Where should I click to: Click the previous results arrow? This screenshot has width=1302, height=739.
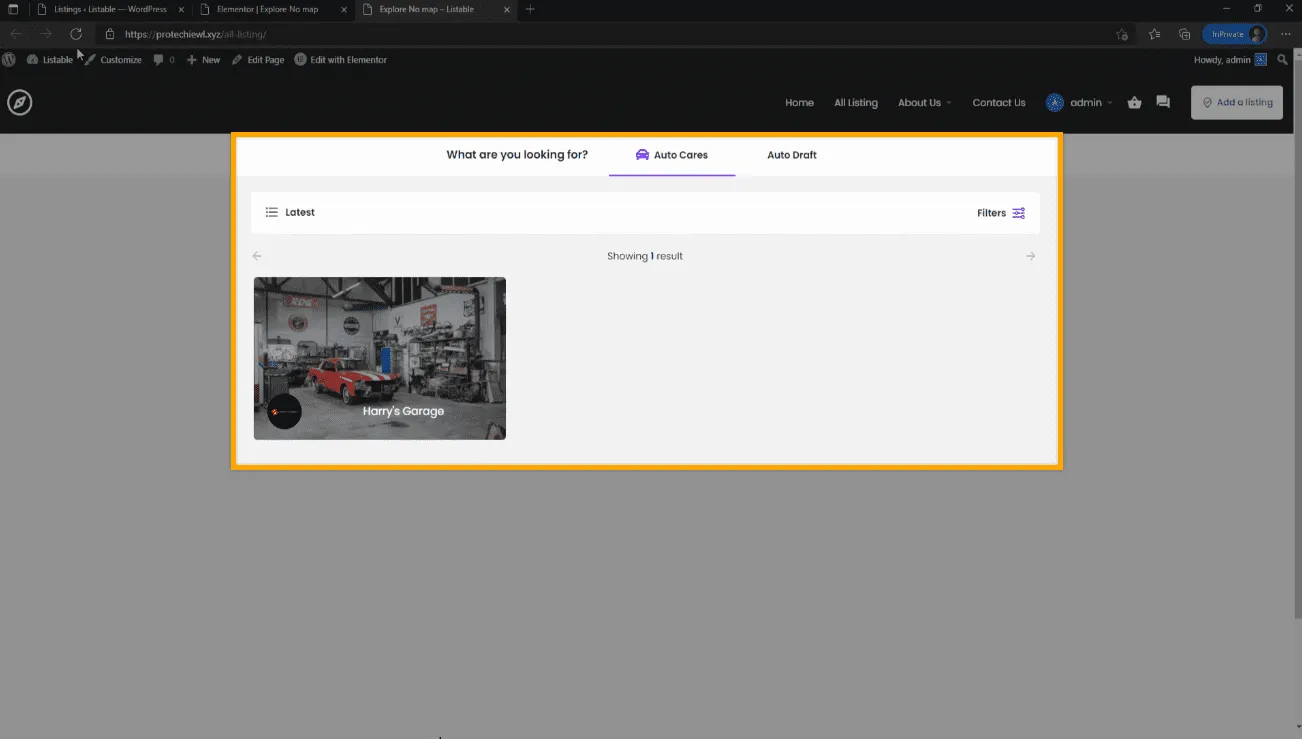pos(257,256)
